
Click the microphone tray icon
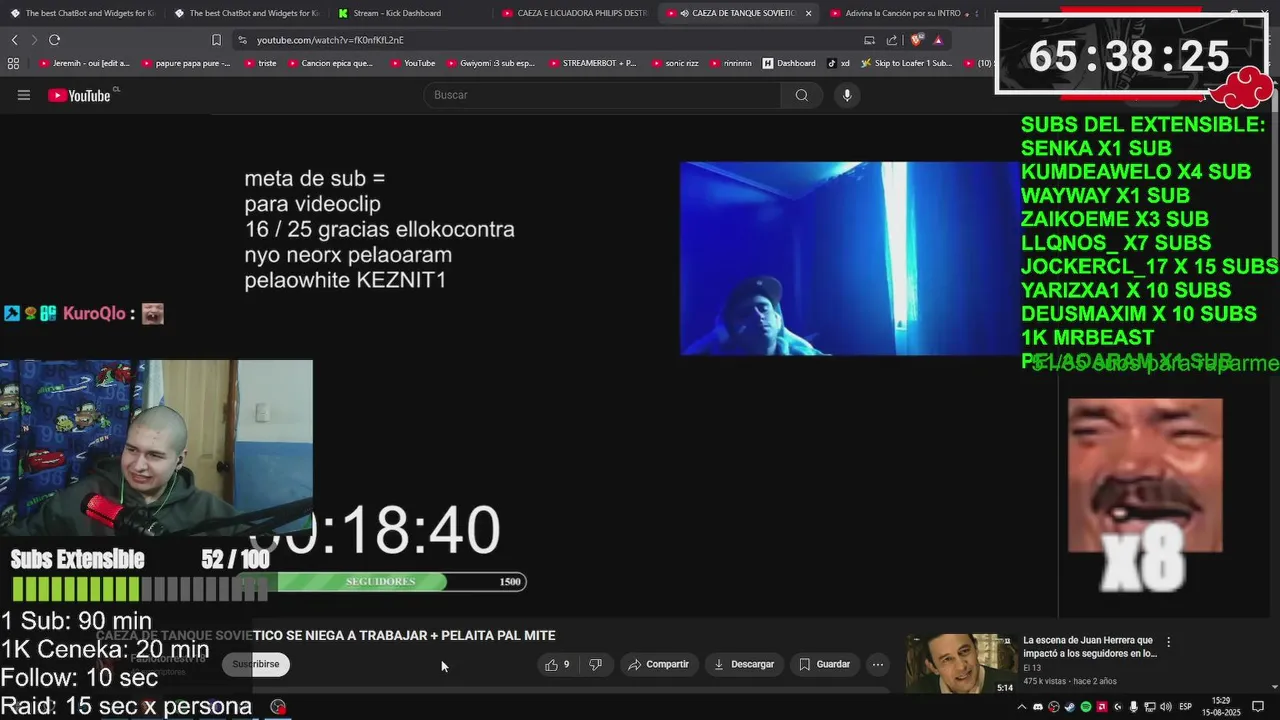(1134, 707)
